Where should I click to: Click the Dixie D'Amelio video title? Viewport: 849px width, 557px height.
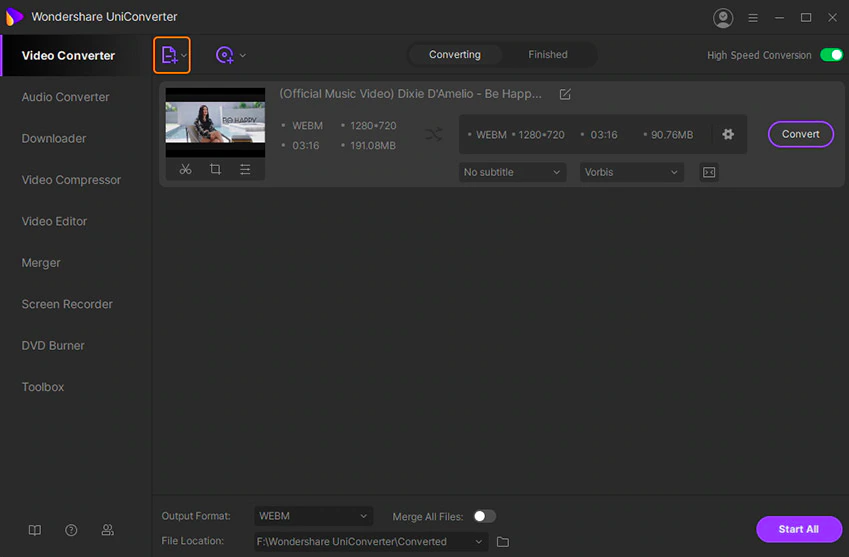[x=410, y=94]
